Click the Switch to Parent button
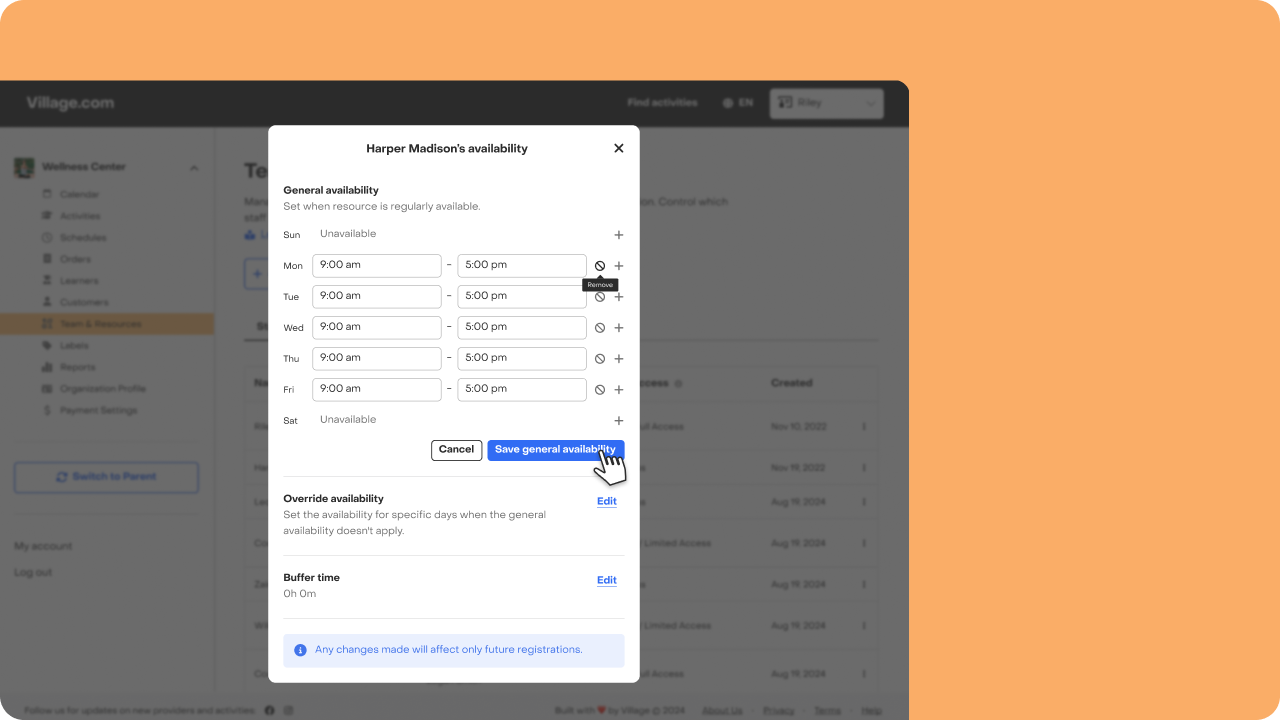The width and height of the screenshot is (1280, 720). tap(106, 477)
